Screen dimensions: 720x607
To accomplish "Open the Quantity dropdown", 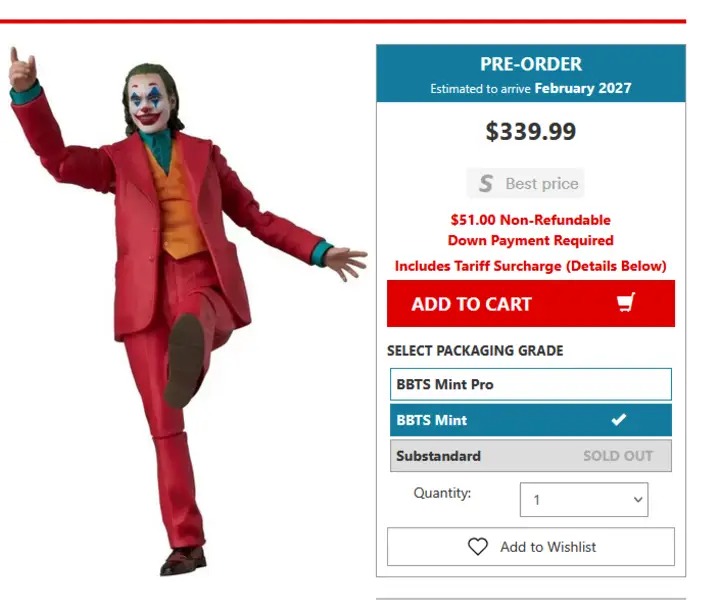I will pyautogui.click(x=584, y=499).
